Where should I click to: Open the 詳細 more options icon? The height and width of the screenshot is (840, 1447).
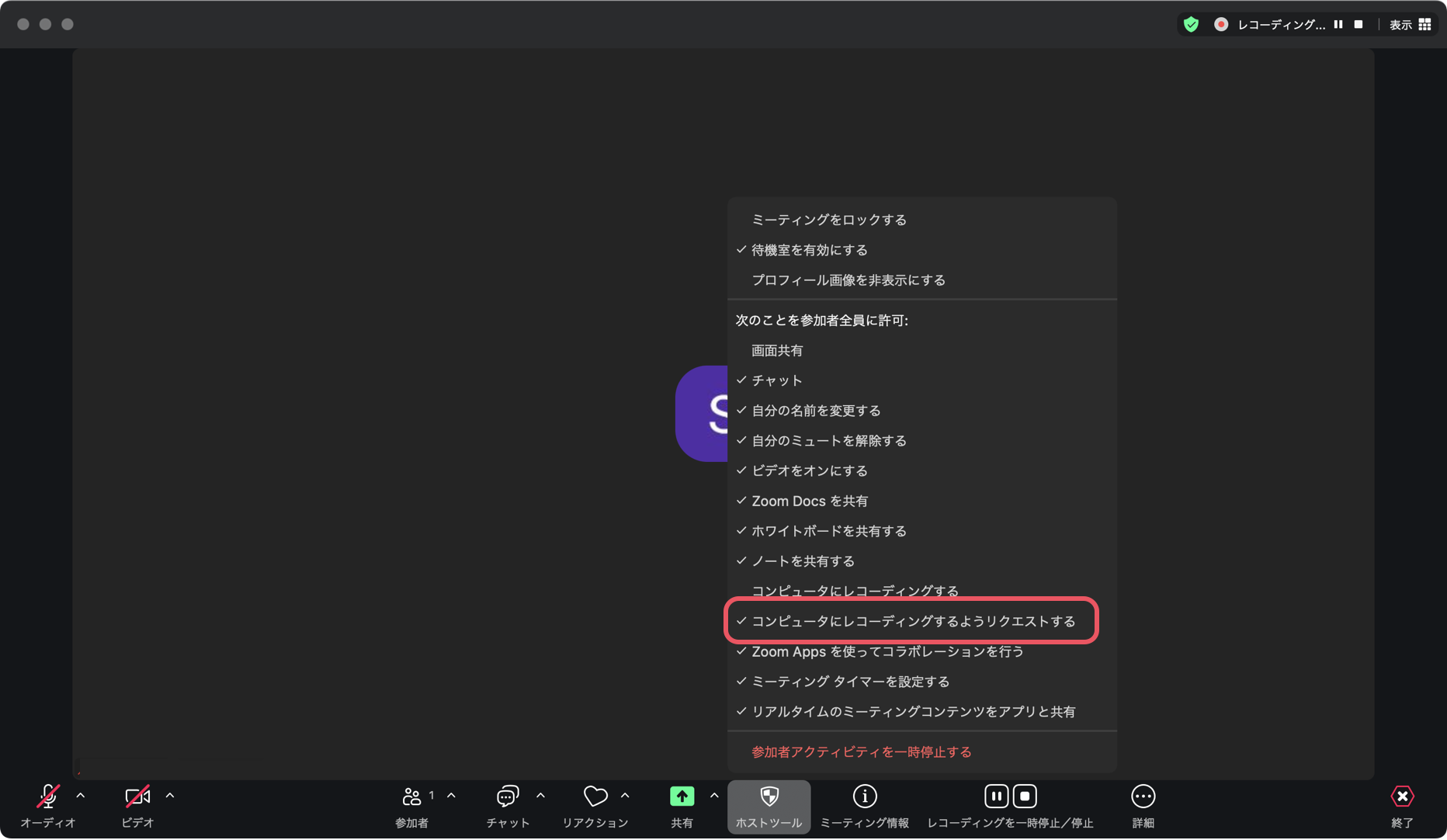[1143, 797]
